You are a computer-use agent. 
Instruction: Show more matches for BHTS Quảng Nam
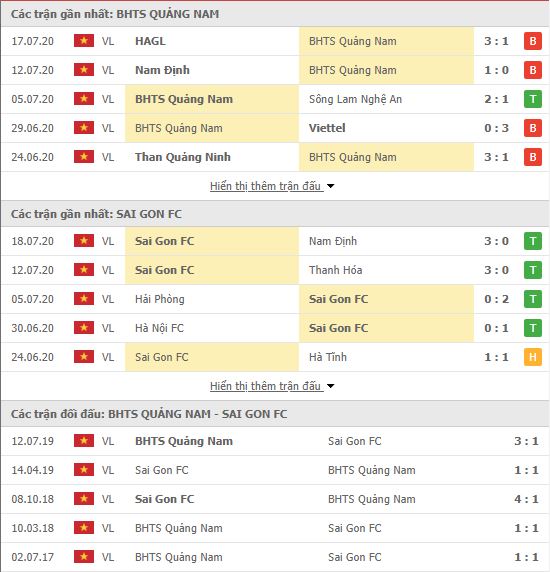coord(266,186)
